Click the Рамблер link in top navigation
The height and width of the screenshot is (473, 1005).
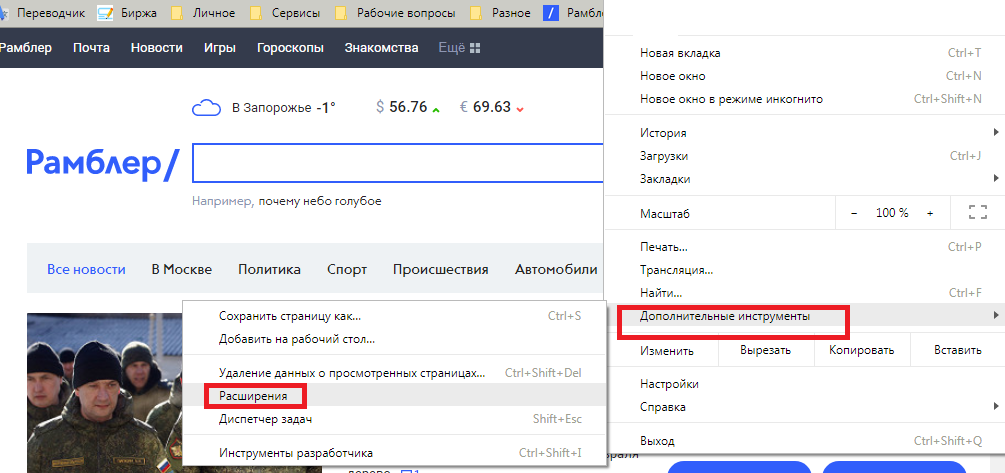point(26,47)
